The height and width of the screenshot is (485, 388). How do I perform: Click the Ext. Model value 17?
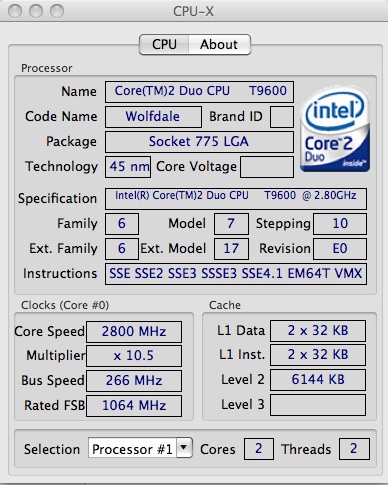click(x=231, y=249)
